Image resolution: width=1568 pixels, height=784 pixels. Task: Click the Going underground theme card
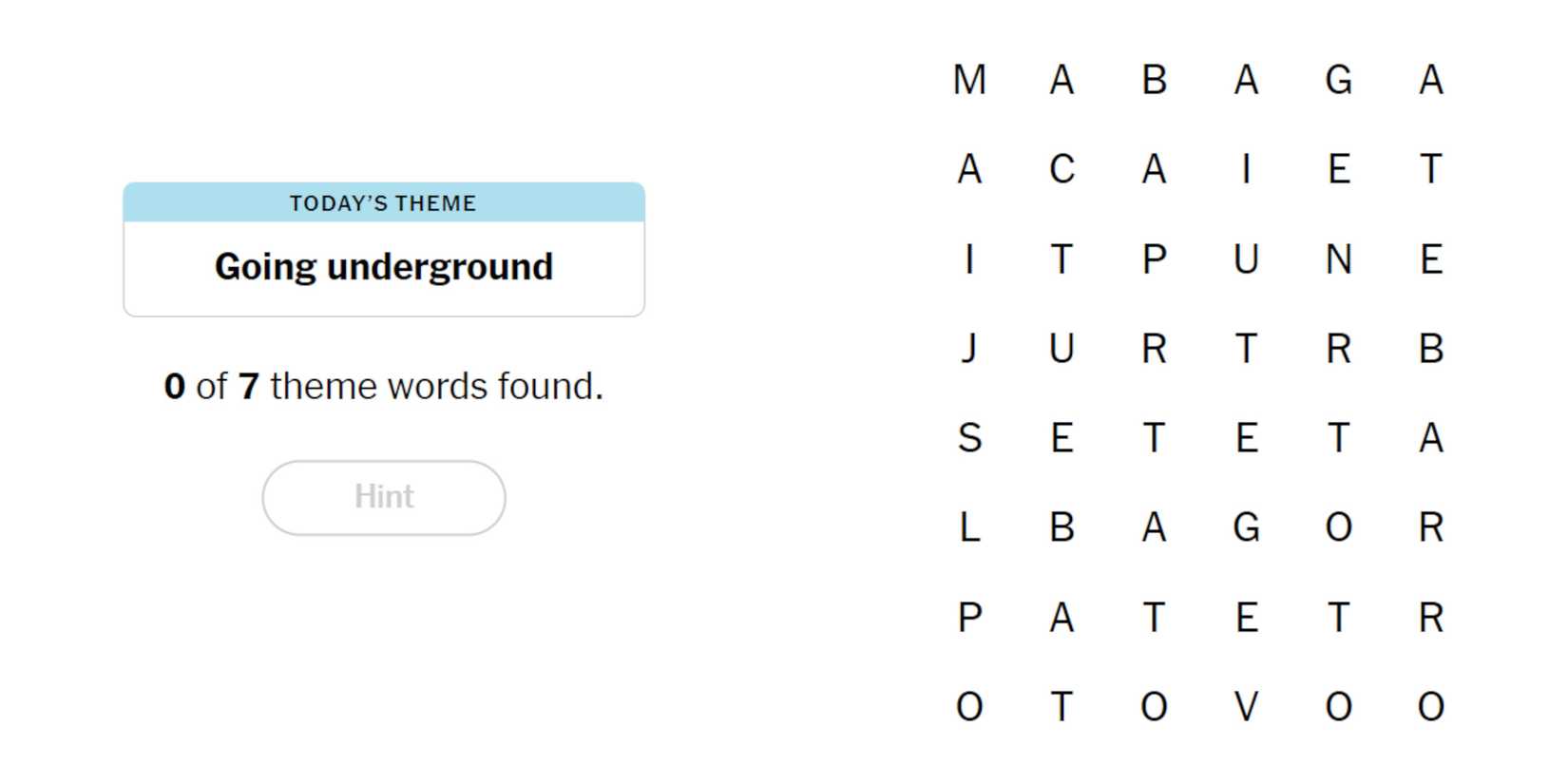pyautogui.click(x=384, y=250)
